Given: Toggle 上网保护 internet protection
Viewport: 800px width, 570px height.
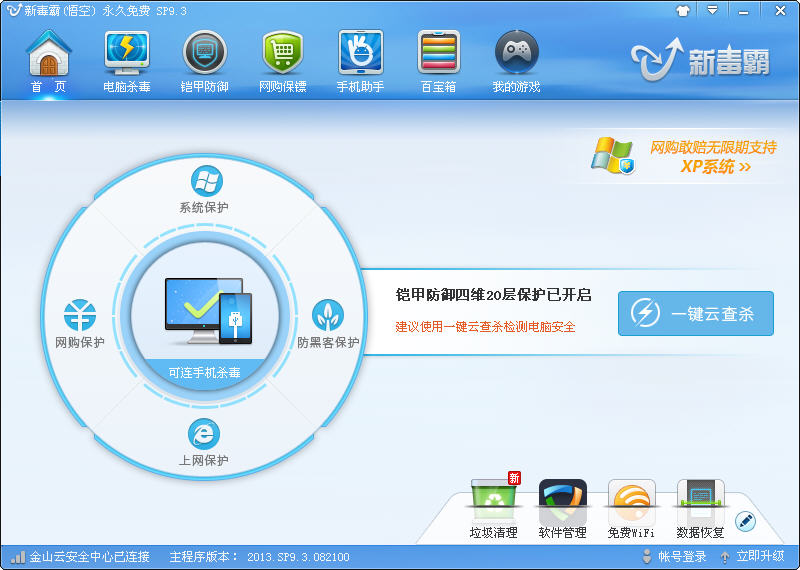Looking at the screenshot, I should [204, 435].
